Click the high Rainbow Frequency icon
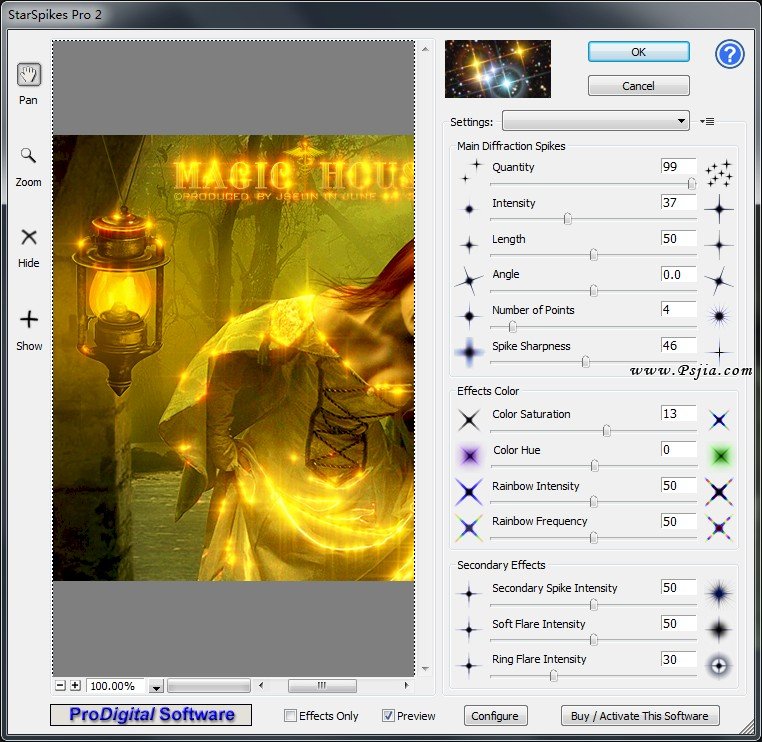The image size is (762, 742). pos(719,528)
